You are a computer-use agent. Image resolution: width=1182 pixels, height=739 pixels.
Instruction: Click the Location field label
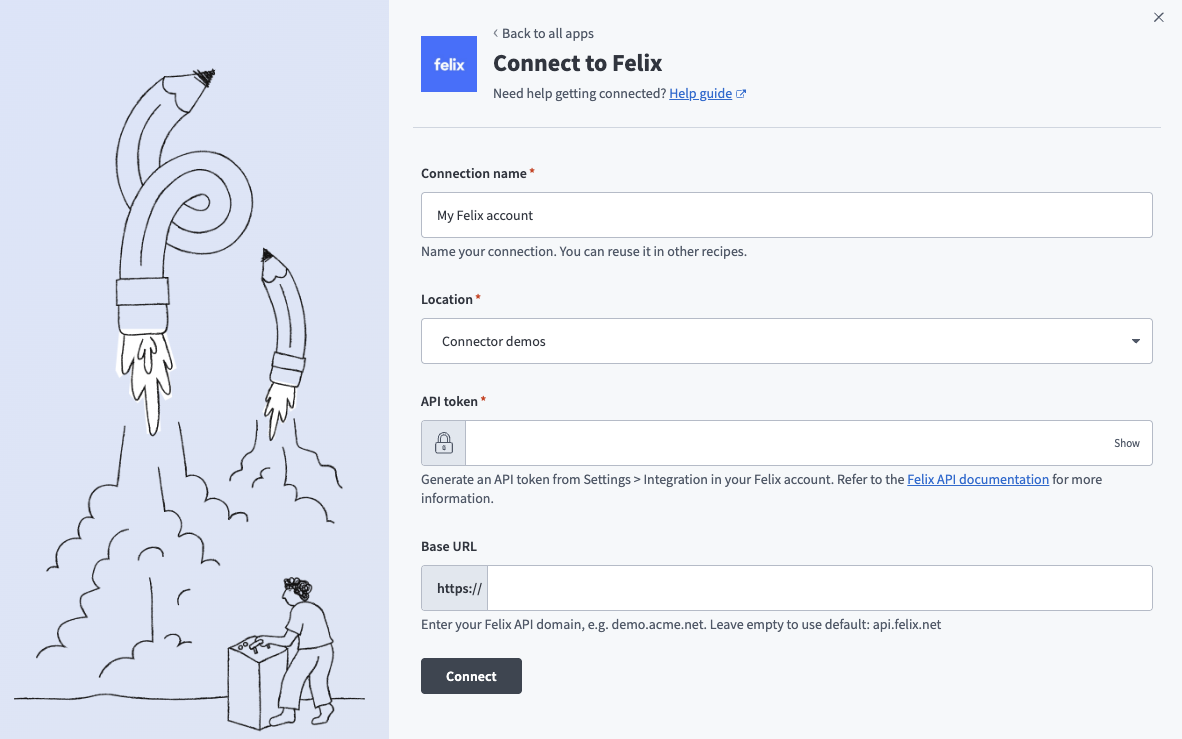[x=447, y=300]
